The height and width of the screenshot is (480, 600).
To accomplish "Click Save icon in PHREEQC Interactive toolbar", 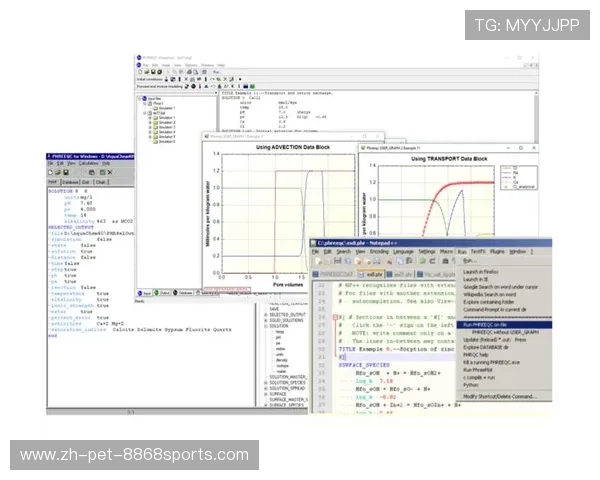I will [153, 72].
